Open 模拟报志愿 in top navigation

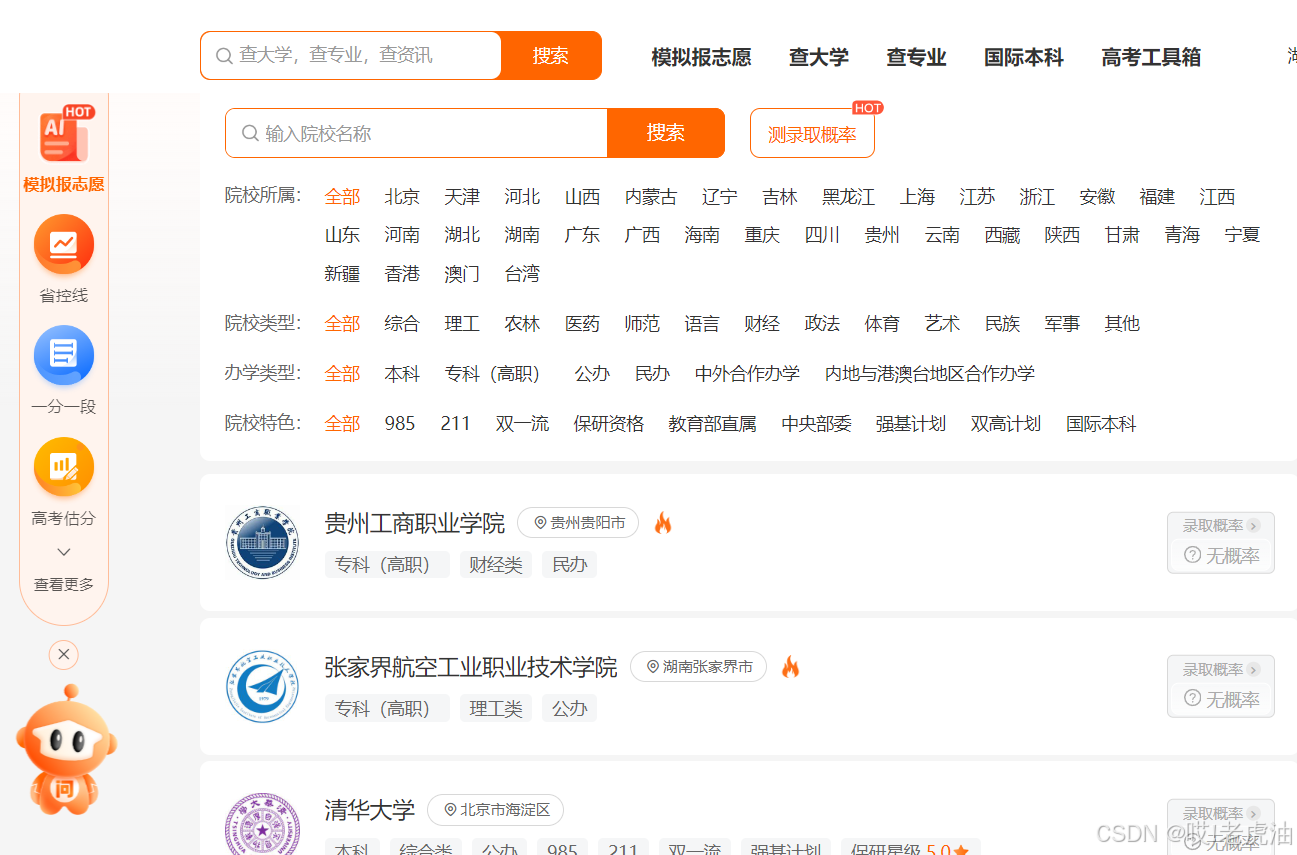click(701, 57)
